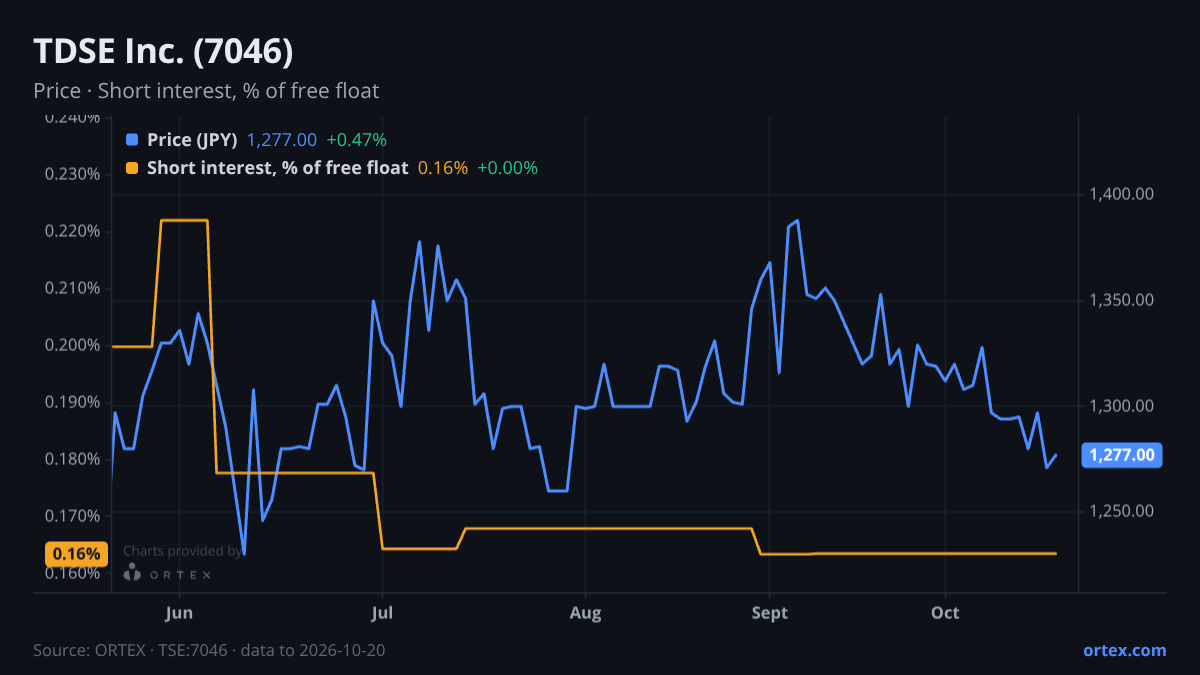Image resolution: width=1200 pixels, height=675 pixels.
Task: Click the 1,250.00 right axis label
Action: click(x=1122, y=511)
